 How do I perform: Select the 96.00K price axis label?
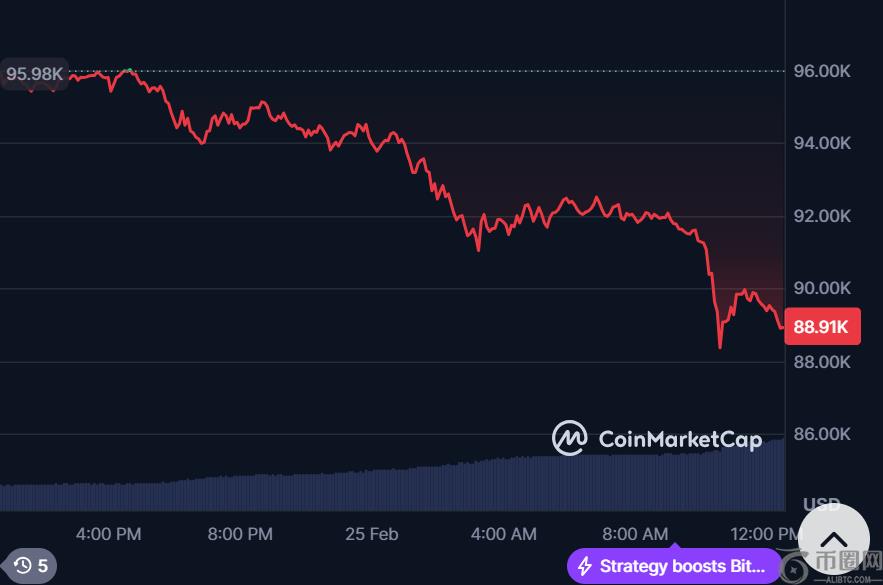(x=822, y=71)
